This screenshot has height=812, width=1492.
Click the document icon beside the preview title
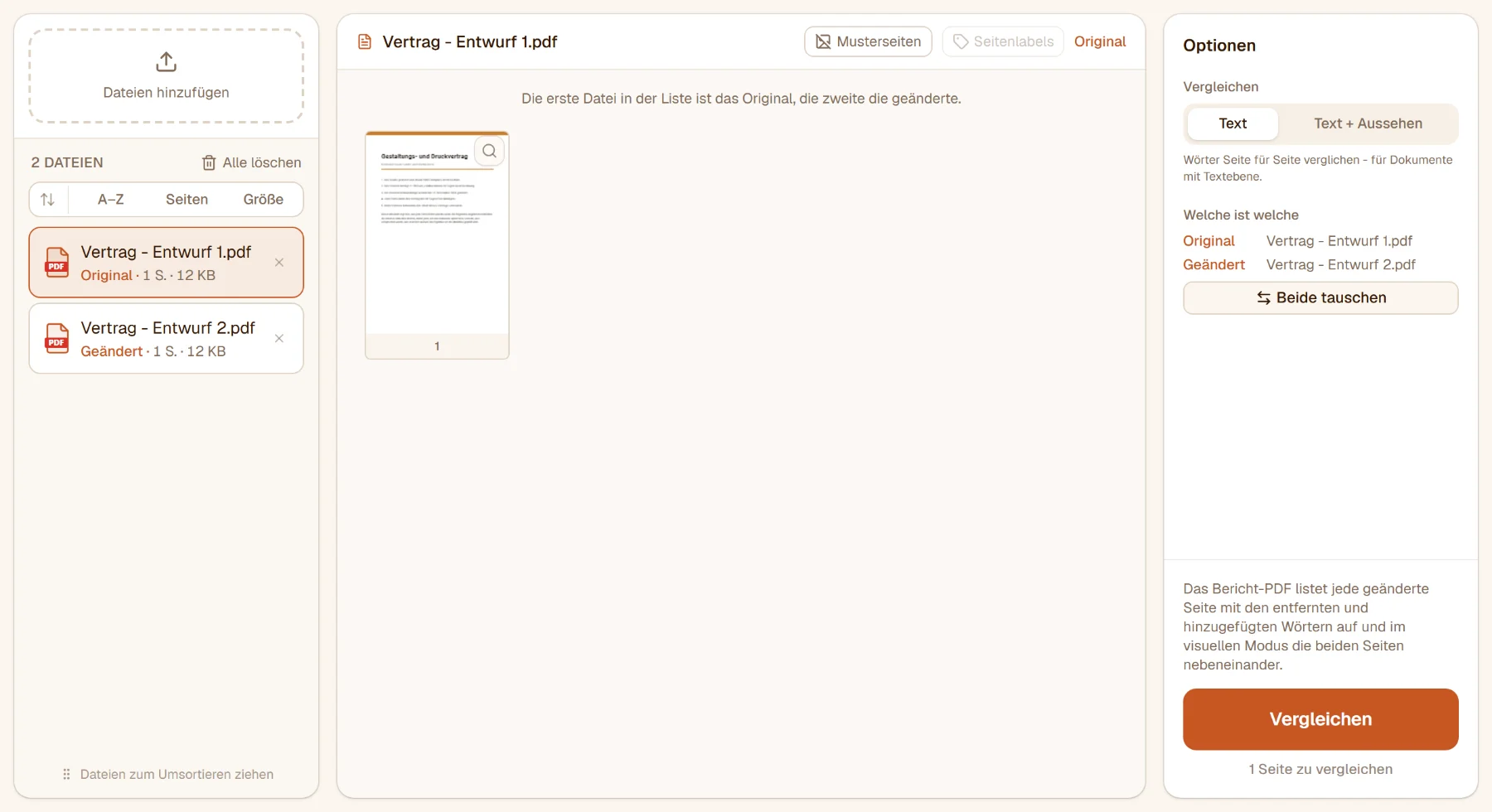365,41
